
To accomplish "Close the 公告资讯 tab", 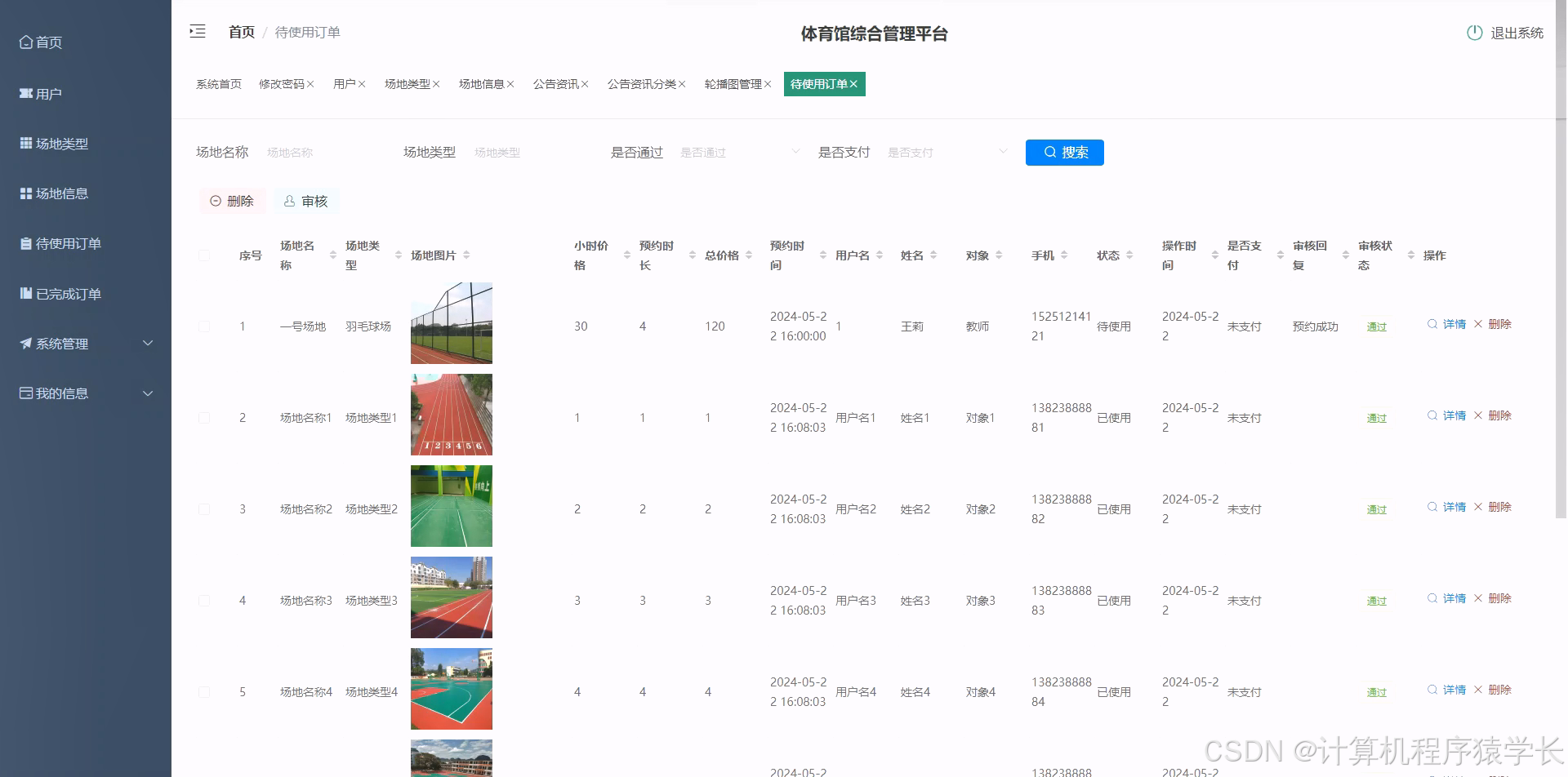I will (x=585, y=84).
